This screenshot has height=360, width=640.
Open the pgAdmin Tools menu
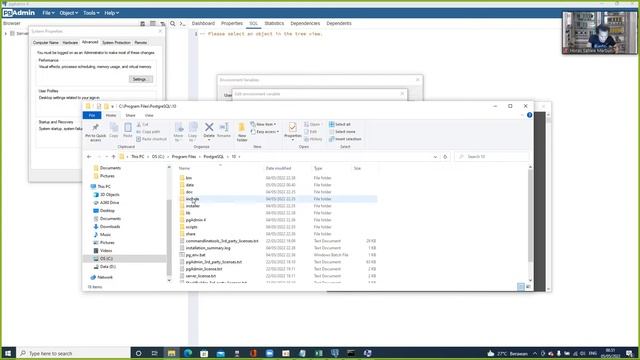pos(91,13)
